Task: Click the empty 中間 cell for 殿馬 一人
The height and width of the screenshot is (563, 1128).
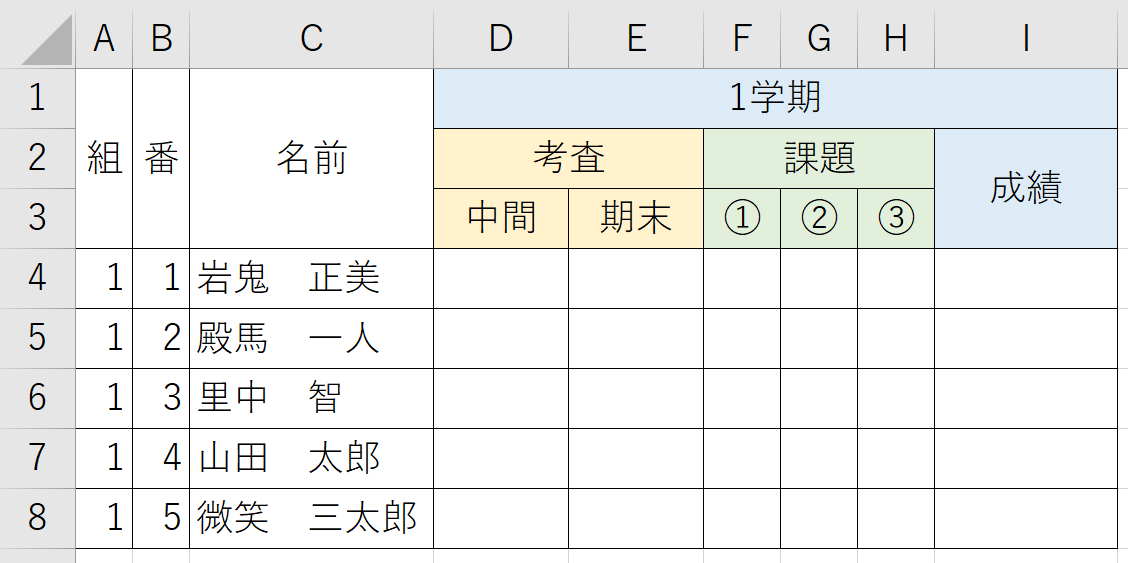Action: [x=501, y=339]
